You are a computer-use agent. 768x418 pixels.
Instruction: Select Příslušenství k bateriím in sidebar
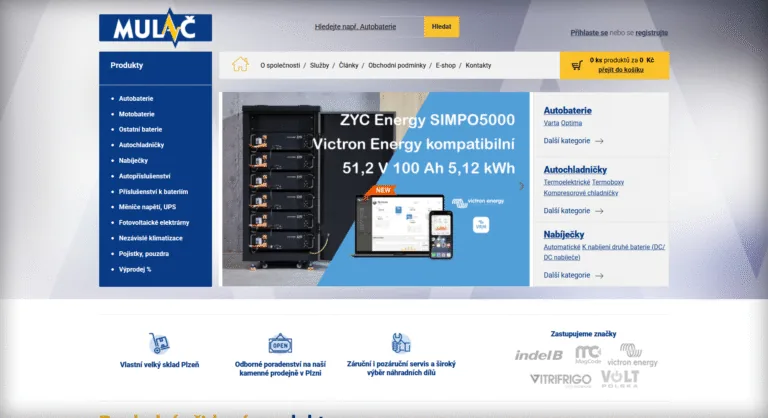click(153, 192)
